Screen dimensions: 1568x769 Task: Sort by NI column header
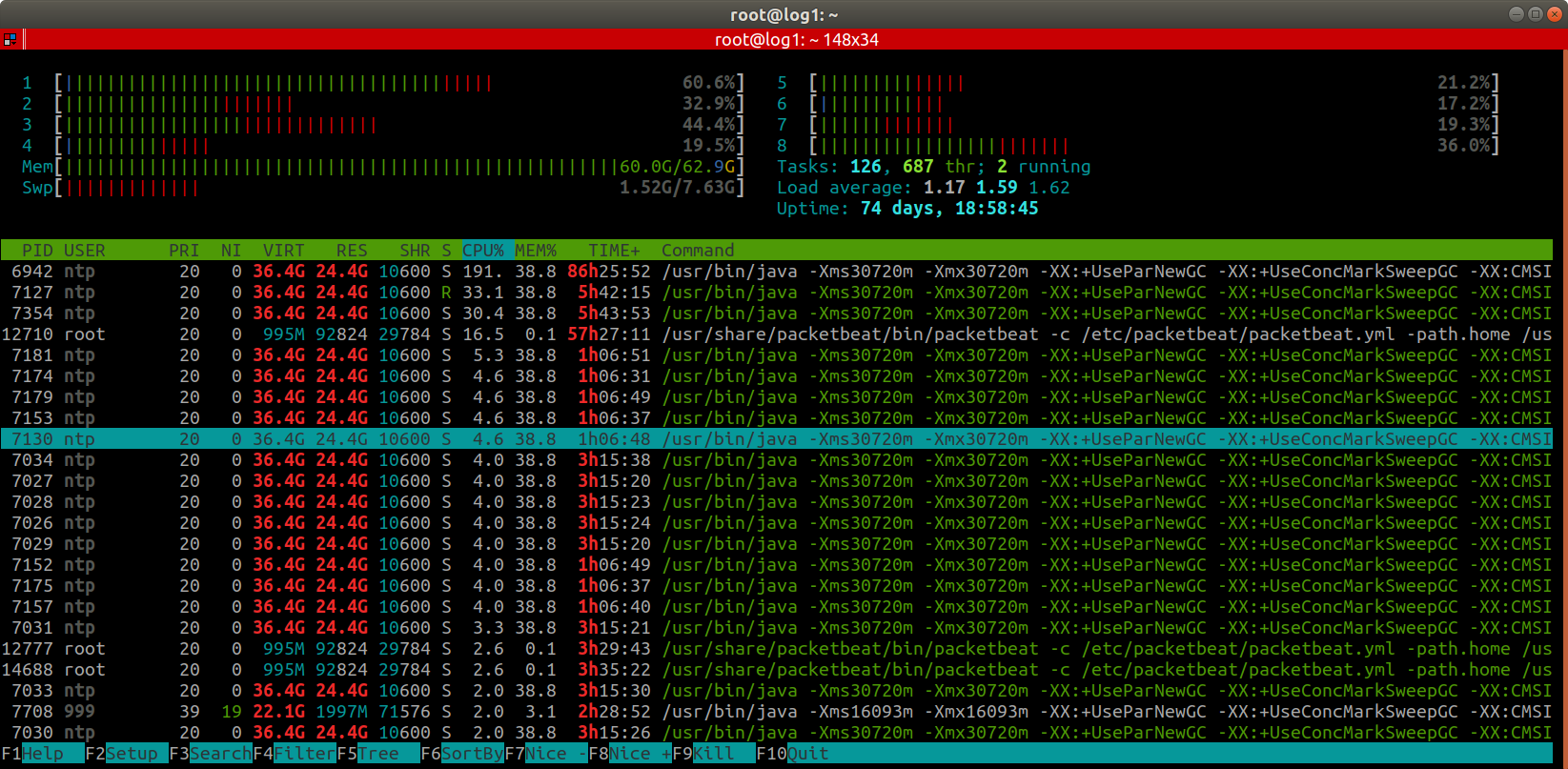(231, 251)
